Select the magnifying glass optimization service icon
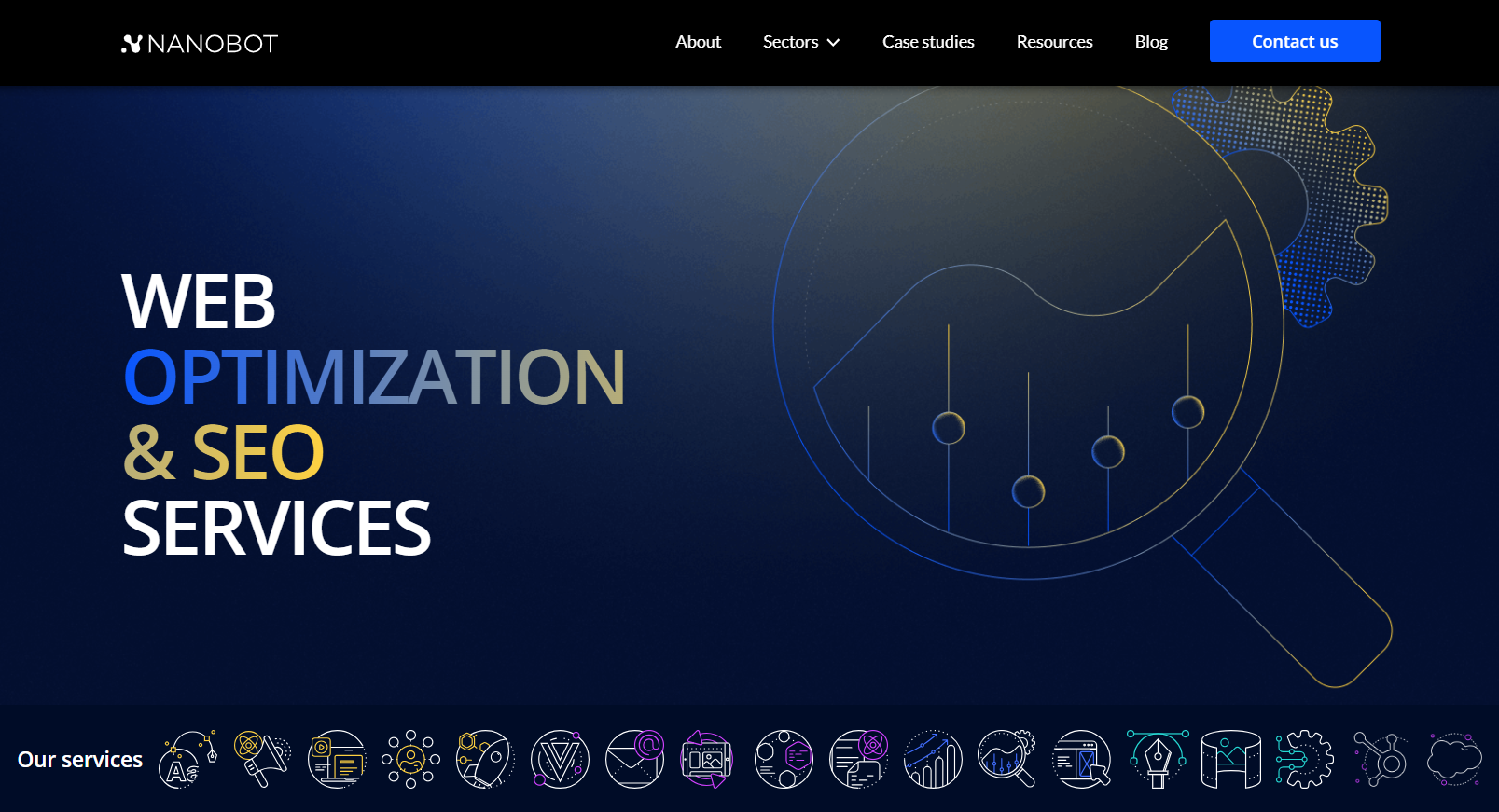This screenshot has width=1499, height=812. (x=1007, y=759)
